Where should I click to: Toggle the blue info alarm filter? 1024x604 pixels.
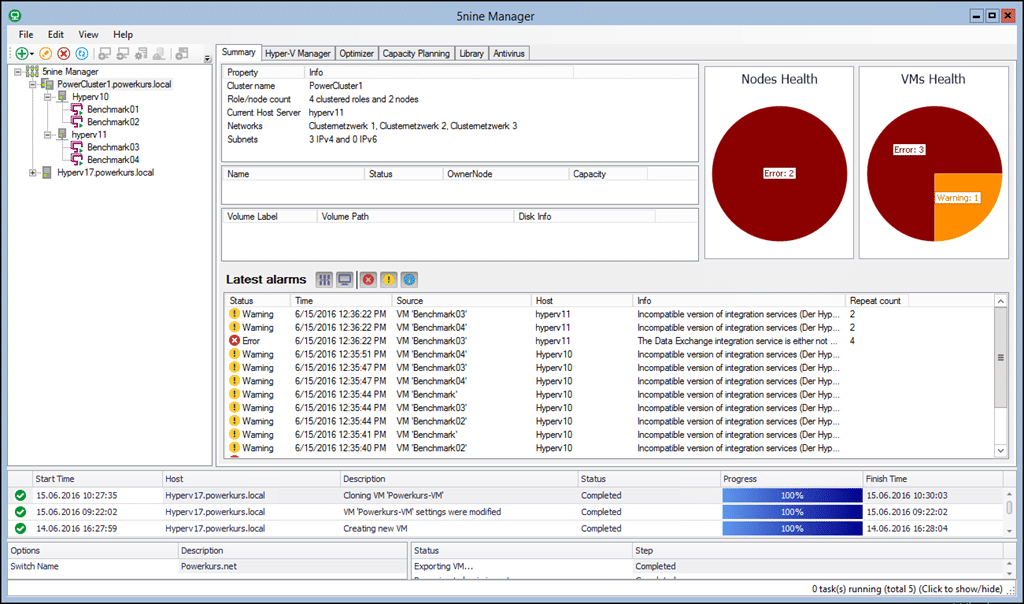tap(409, 279)
